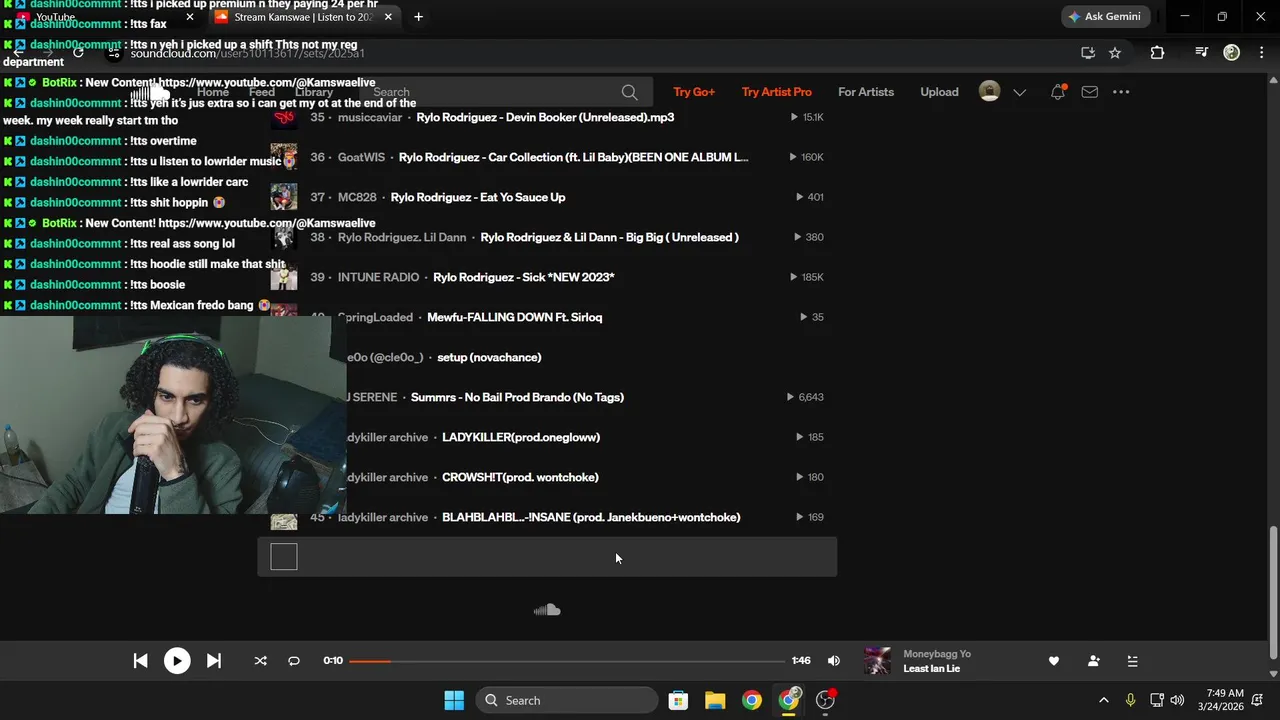The height and width of the screenshot is (720, 1280).
Task: Select Mewfu-FALLING DOWN Ft. Sirloq
Action: coord(514,317)
